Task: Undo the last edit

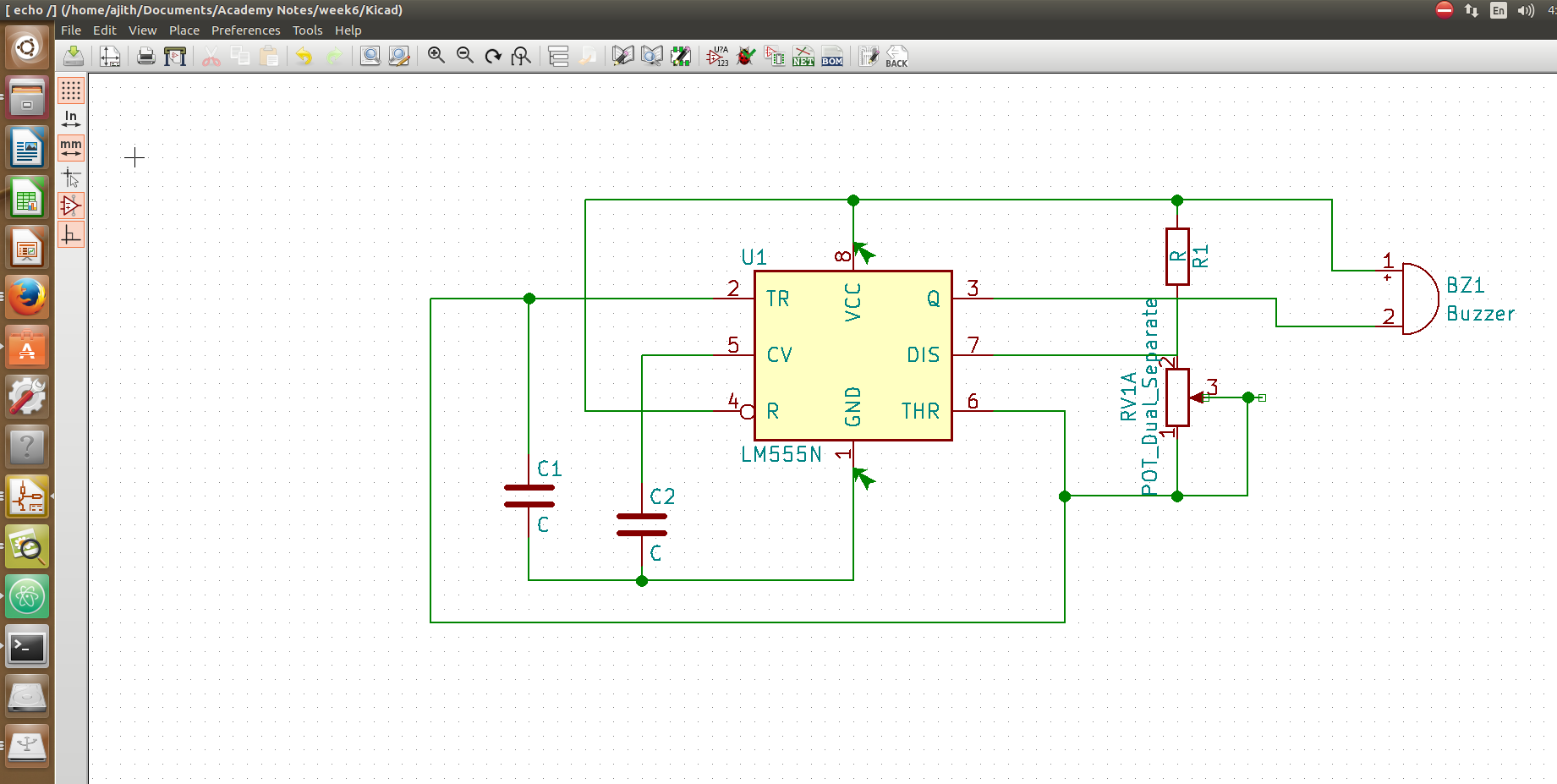Action: pyautogui.click(x=304, y=56)
